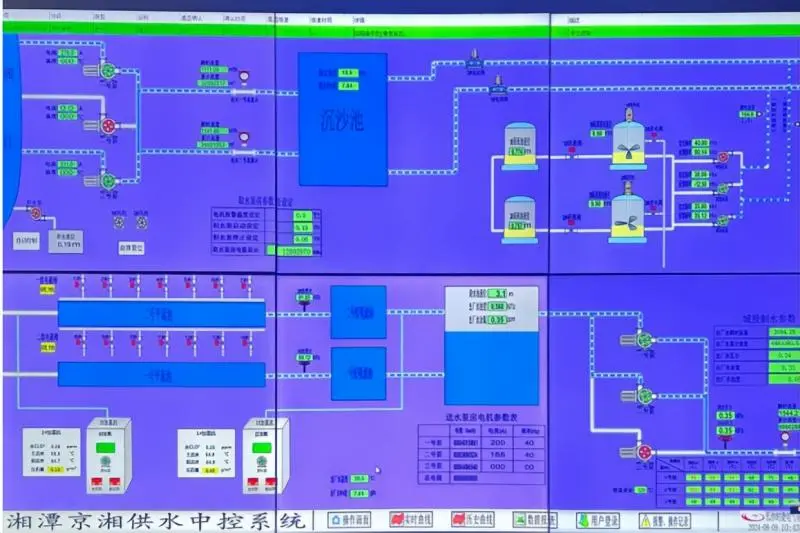Click the 用户登录 user login button

tap(598, 520)
